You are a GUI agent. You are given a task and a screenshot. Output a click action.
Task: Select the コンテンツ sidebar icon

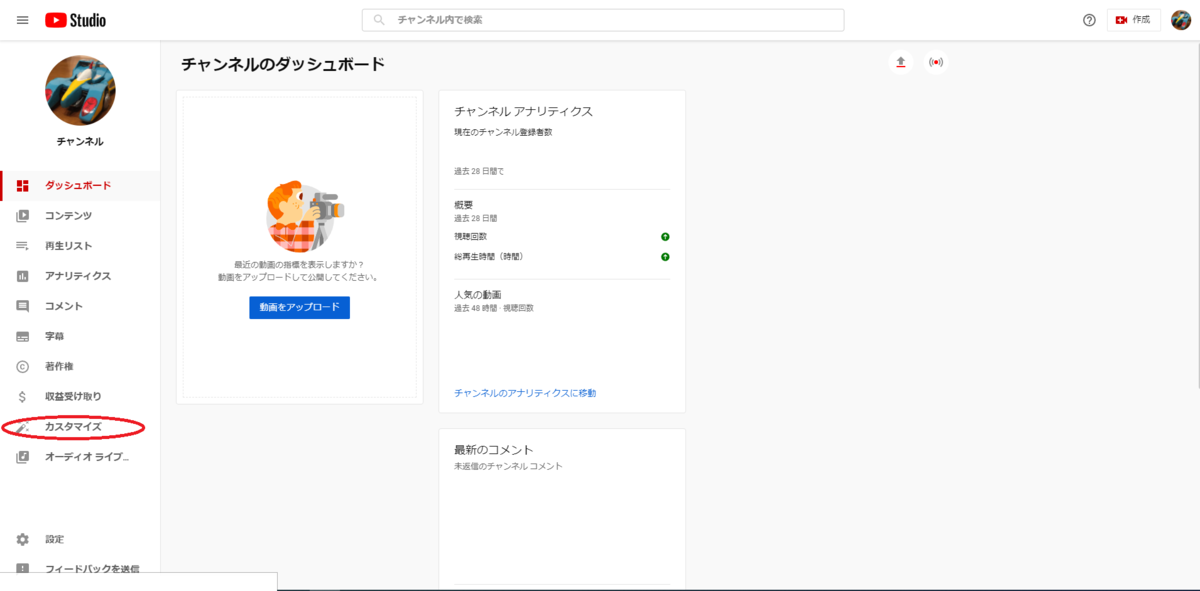22,215
